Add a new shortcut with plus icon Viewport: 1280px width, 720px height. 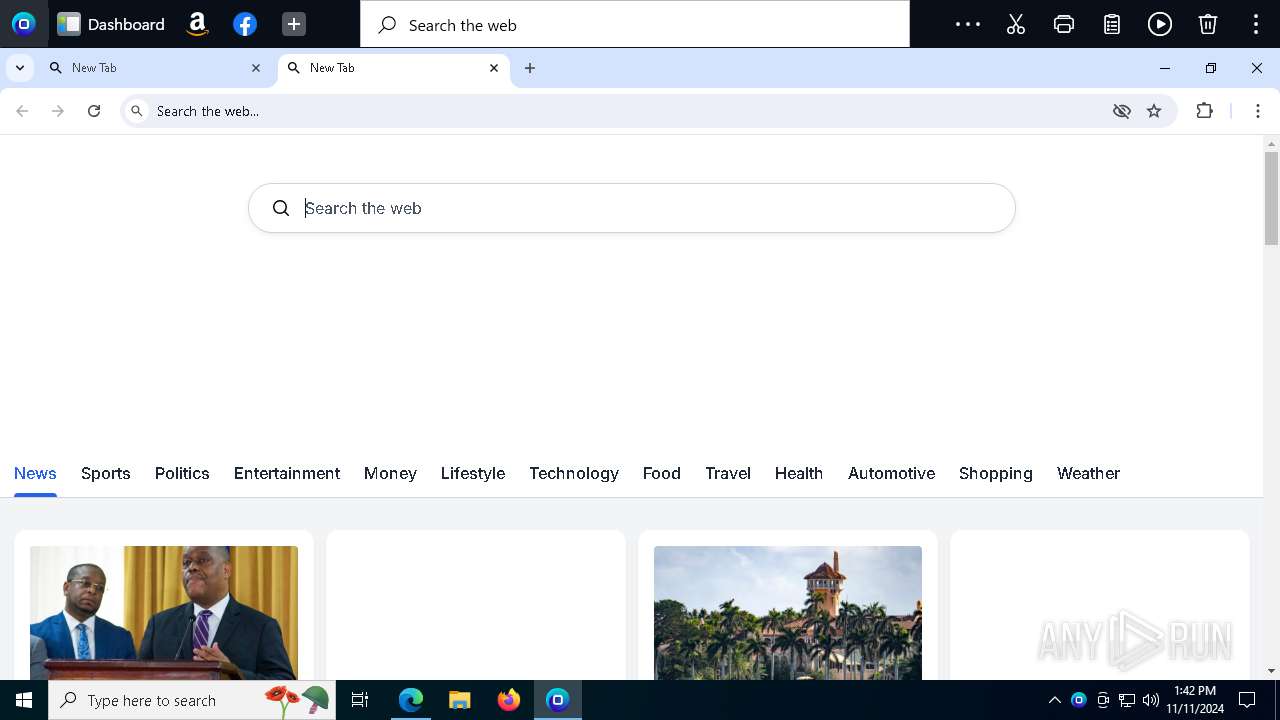[x=293, y=24]
